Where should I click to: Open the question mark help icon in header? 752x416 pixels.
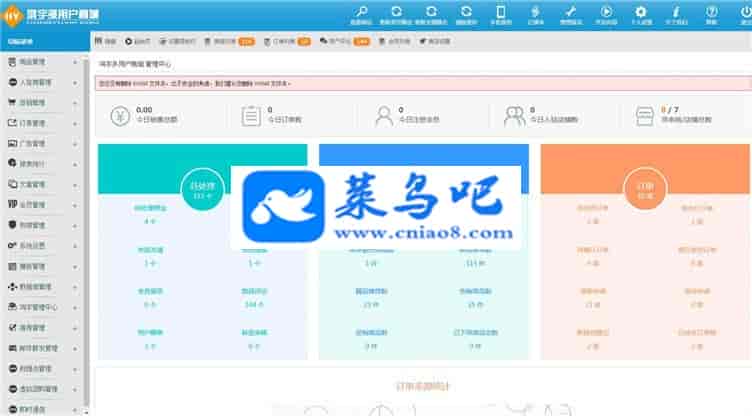pyautogui.click(x=712, y=12)
